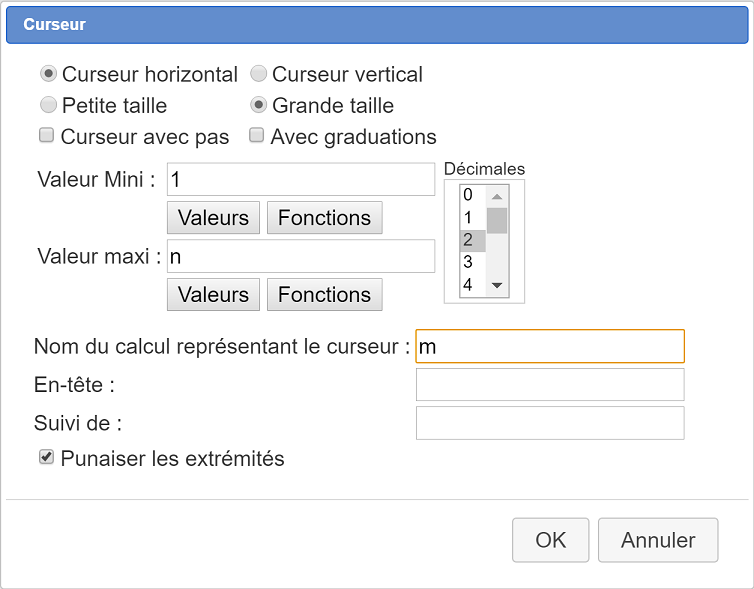Open Fonctions button under Valeur Mini
This screenshot has height=589, width=754.
click(x=325, y=218)
